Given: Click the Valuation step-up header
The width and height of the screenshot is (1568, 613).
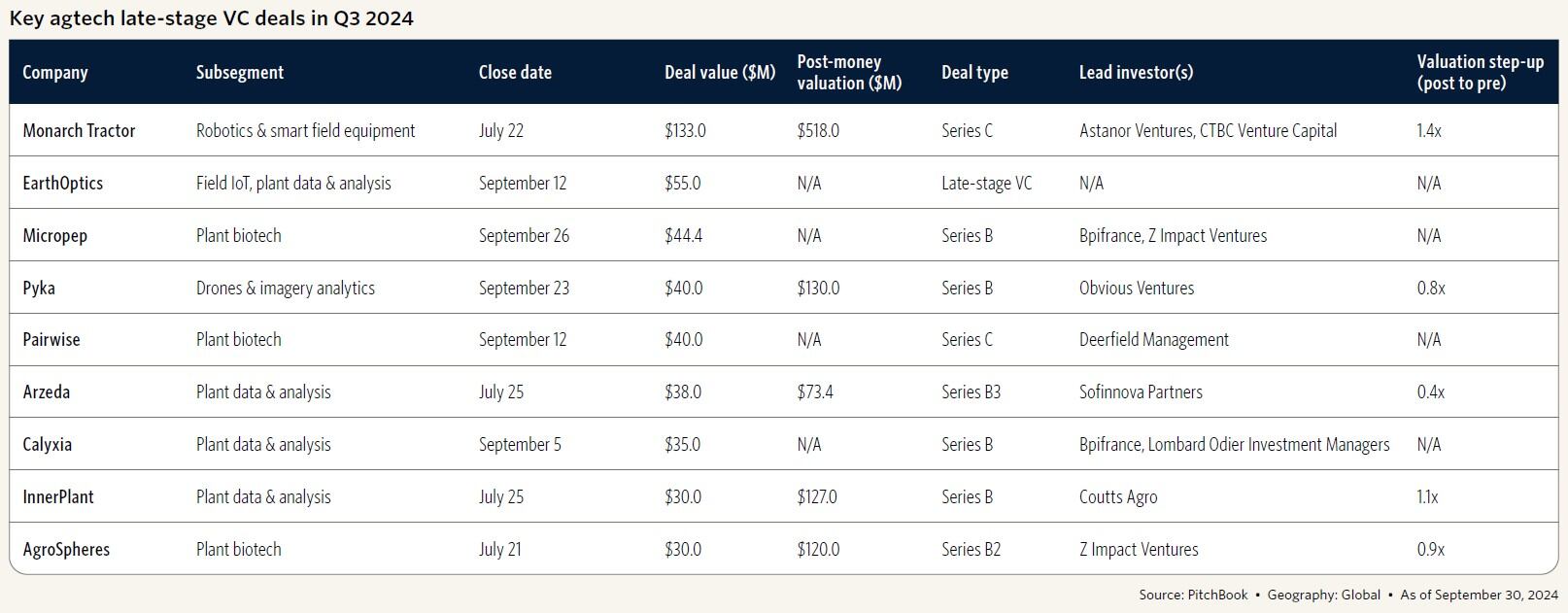Looking at the screenshot, I should coord(1480,73).
